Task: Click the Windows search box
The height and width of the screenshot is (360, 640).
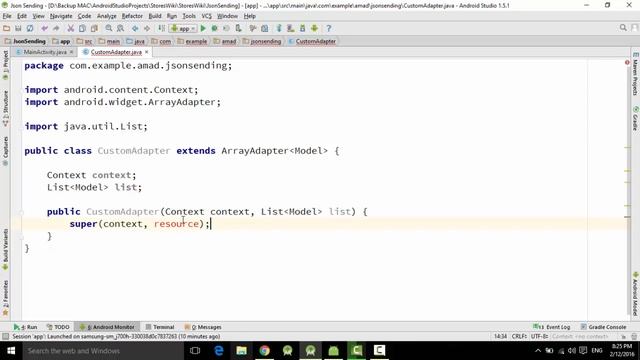Action: pos(102,351)
